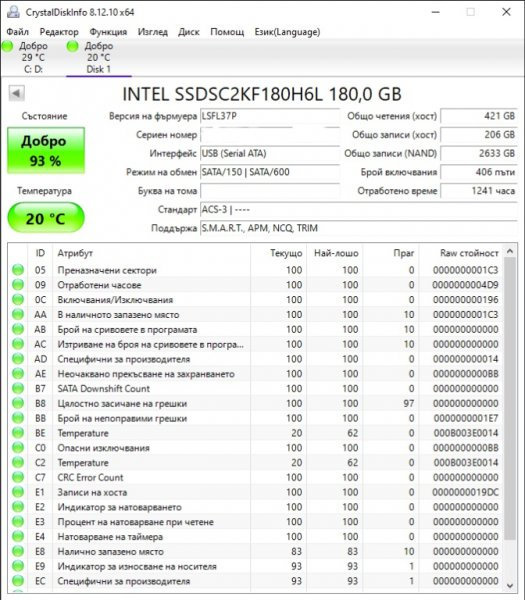Click the firmware version field LSFL37P
This screenshot has width=525, height=600.
pos(270,116)
